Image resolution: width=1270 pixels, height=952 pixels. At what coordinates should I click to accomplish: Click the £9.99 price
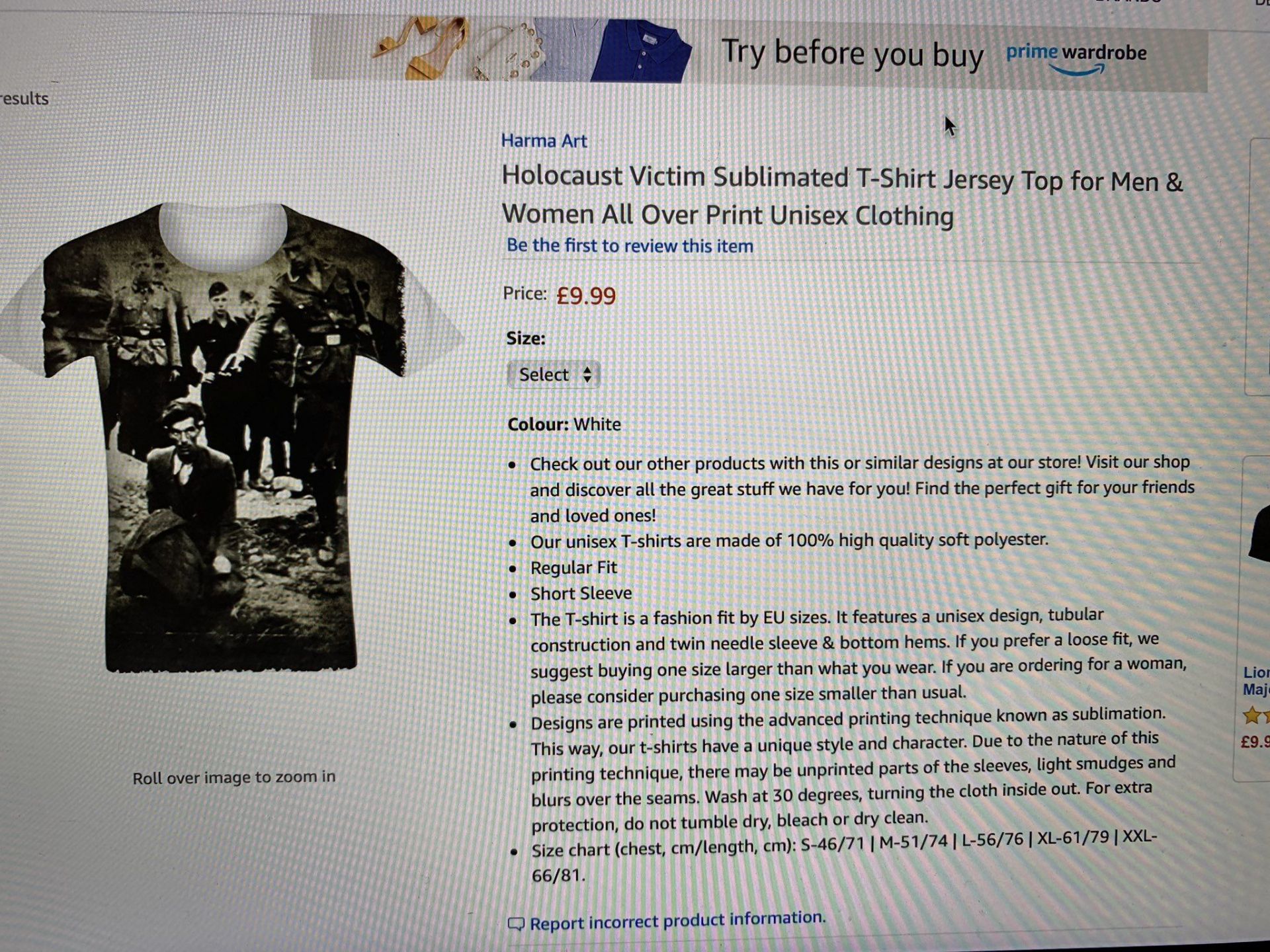(x=585, y=296)
